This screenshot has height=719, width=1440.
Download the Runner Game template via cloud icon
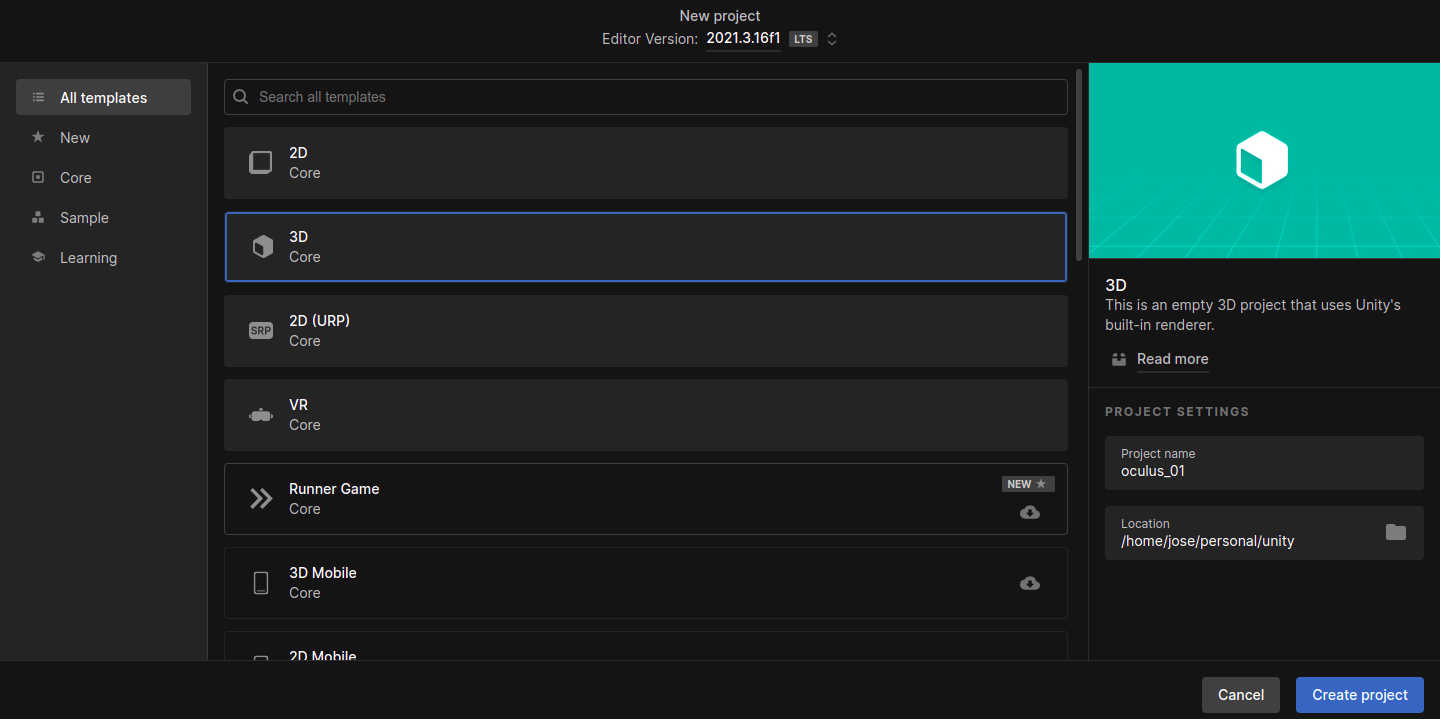click(1029, 512)
